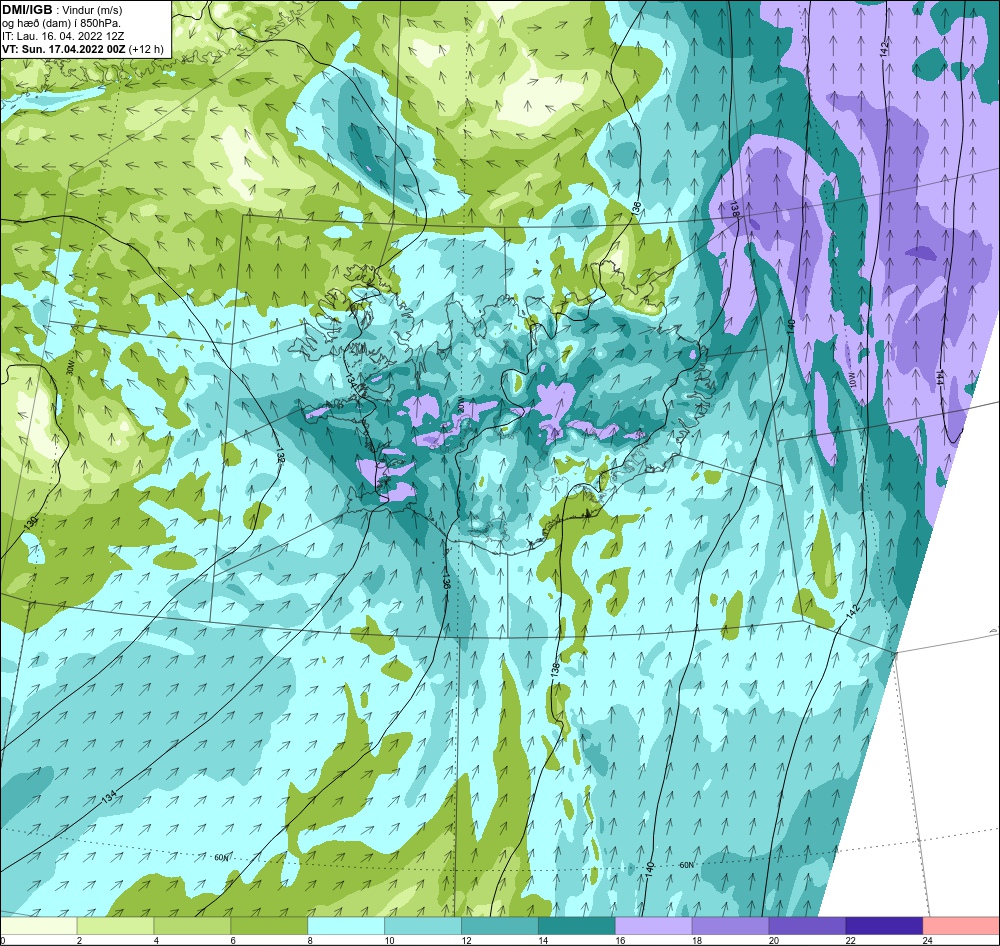
Task: Select the 20–22 m/s violet legend swatch
Action: [807, 926]
